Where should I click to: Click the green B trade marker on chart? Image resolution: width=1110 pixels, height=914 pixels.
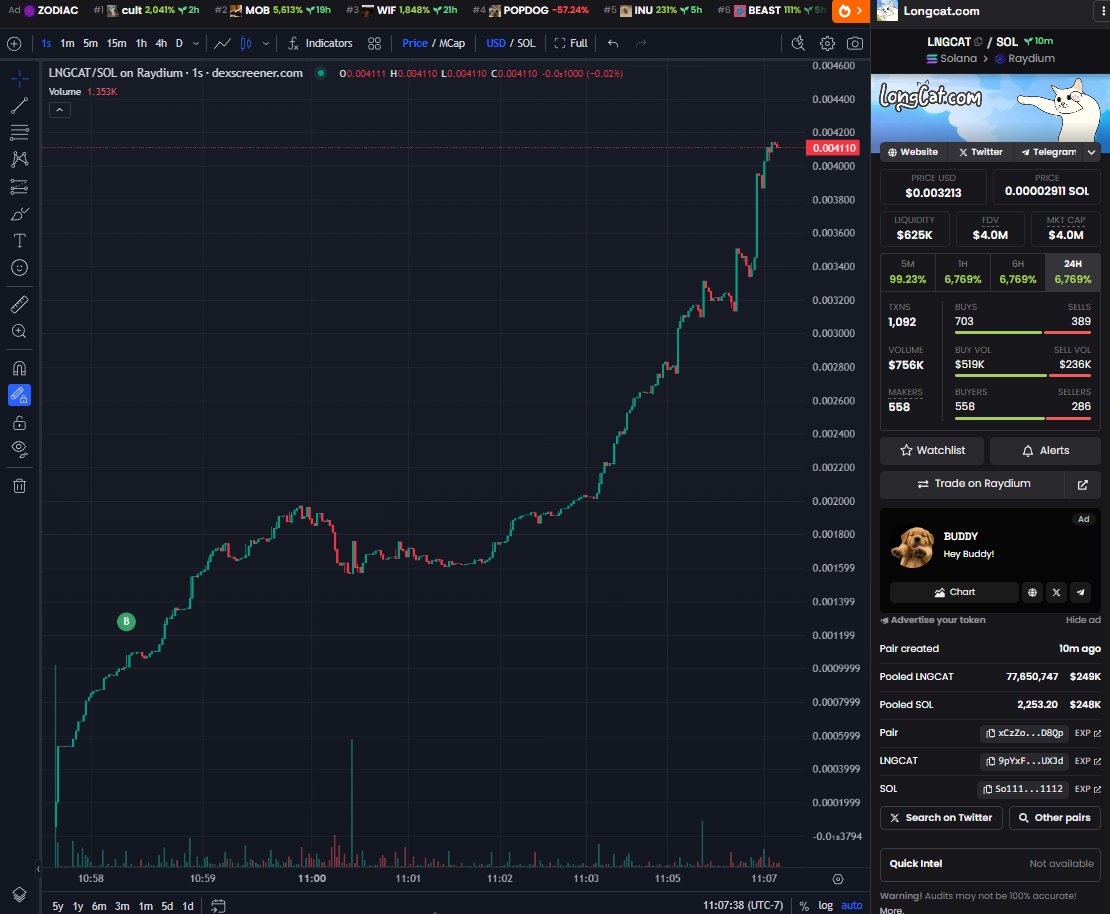point(126,621)
